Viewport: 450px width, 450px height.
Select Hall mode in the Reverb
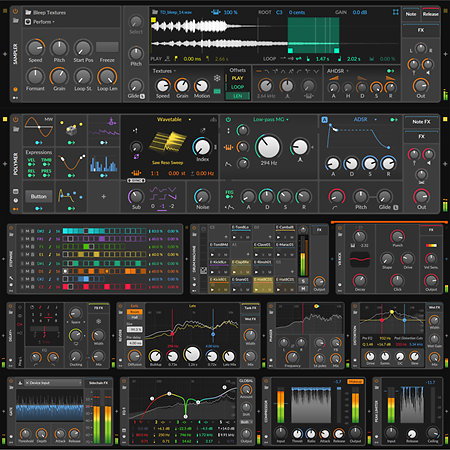point(134,317)
